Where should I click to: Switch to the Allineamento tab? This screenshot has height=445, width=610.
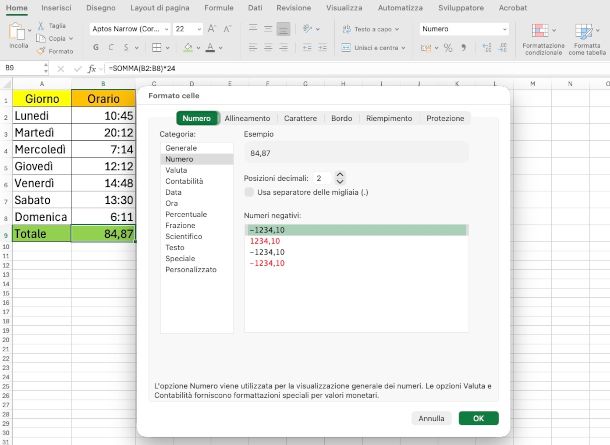pyautogui.click(x=247, y=118)
